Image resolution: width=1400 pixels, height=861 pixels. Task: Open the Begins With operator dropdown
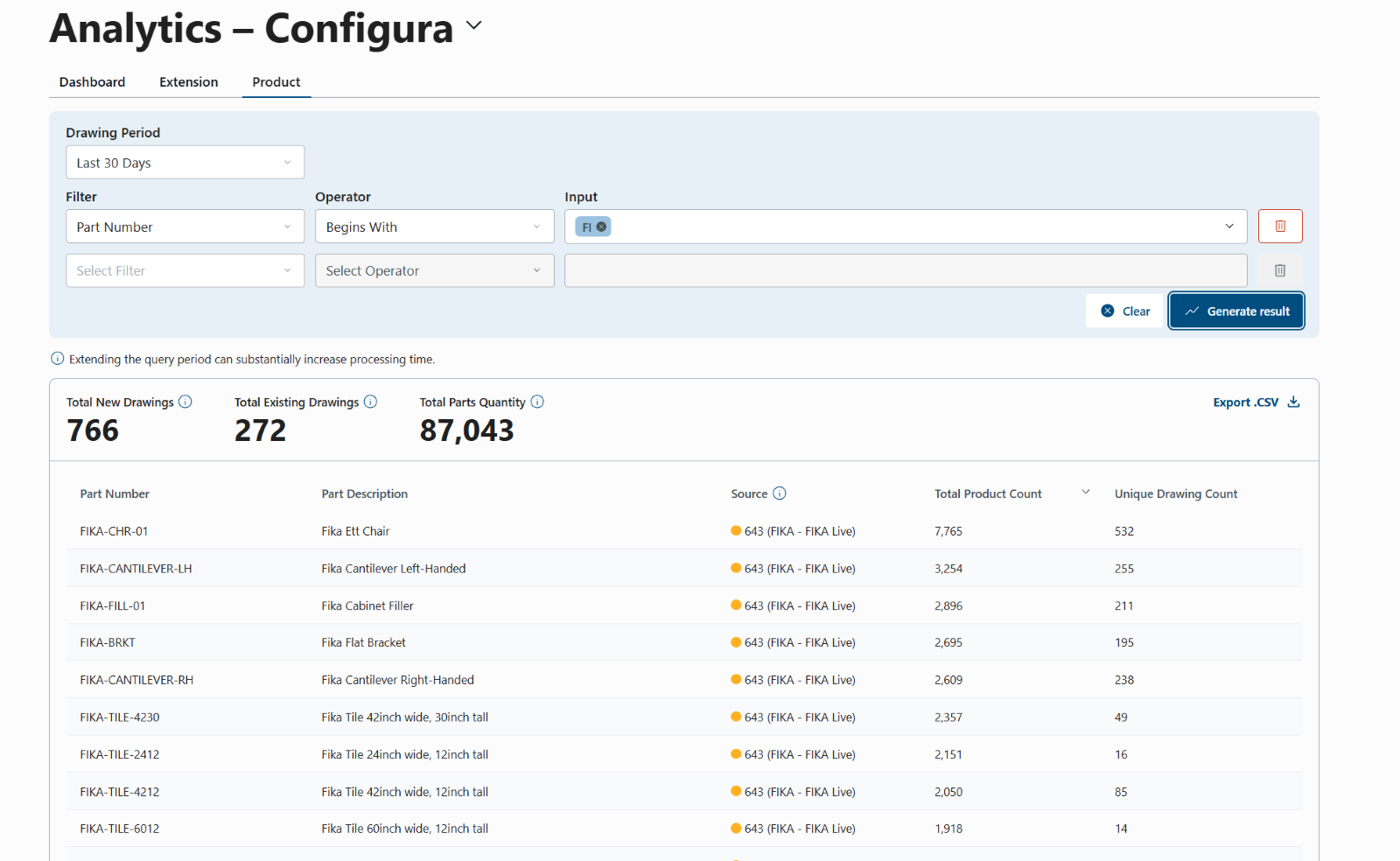(435, 227)
